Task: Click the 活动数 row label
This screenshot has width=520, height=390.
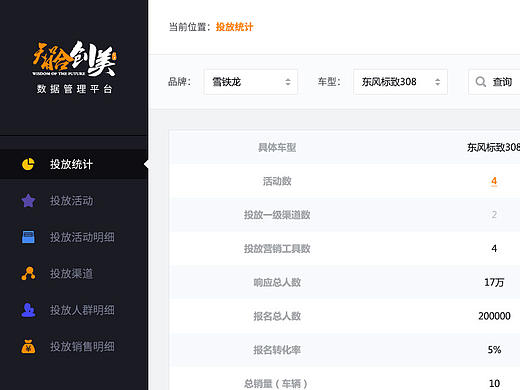Action: tap(277, 181)
